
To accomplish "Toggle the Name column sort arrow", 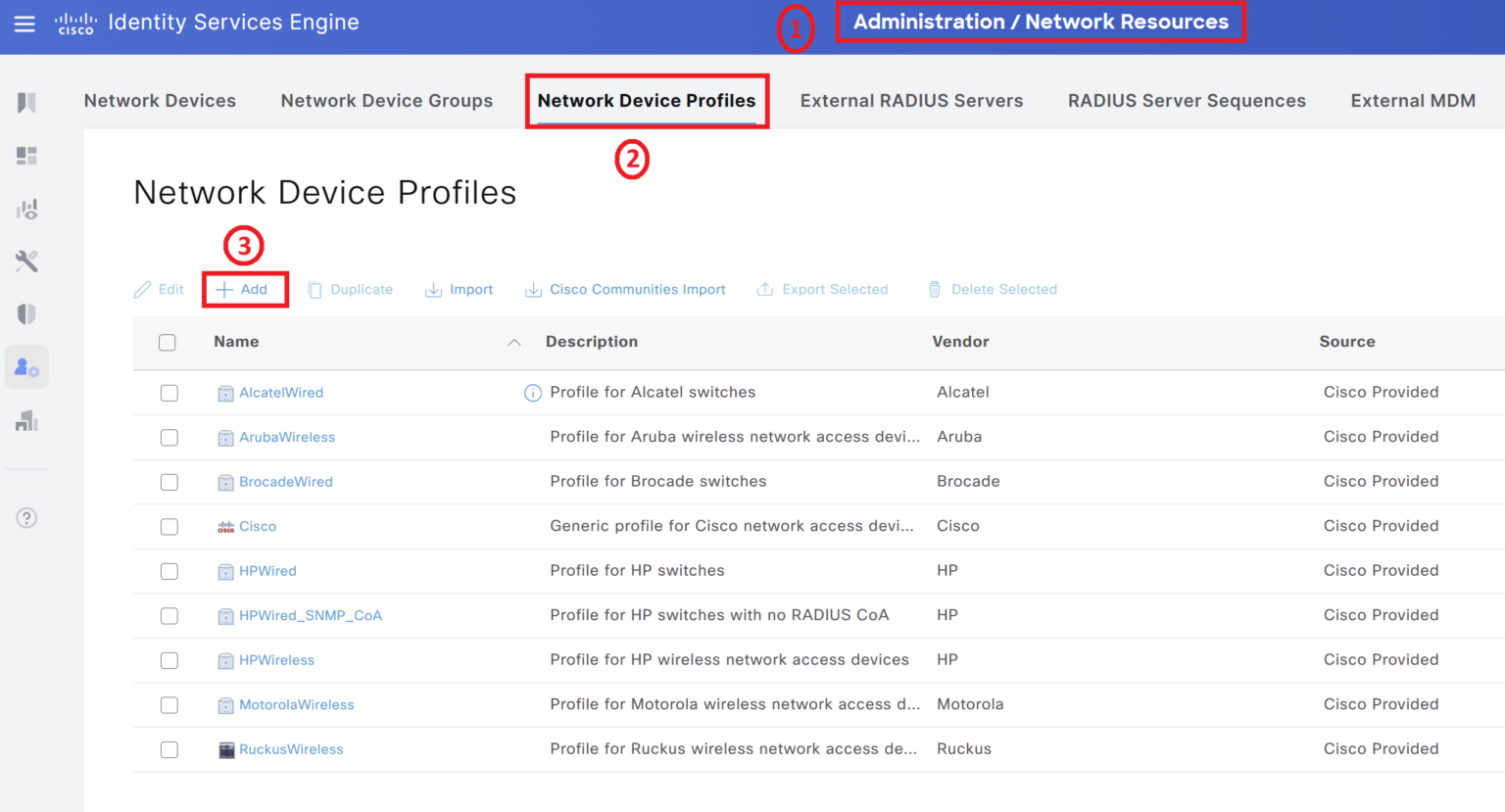I will point(514,343).
